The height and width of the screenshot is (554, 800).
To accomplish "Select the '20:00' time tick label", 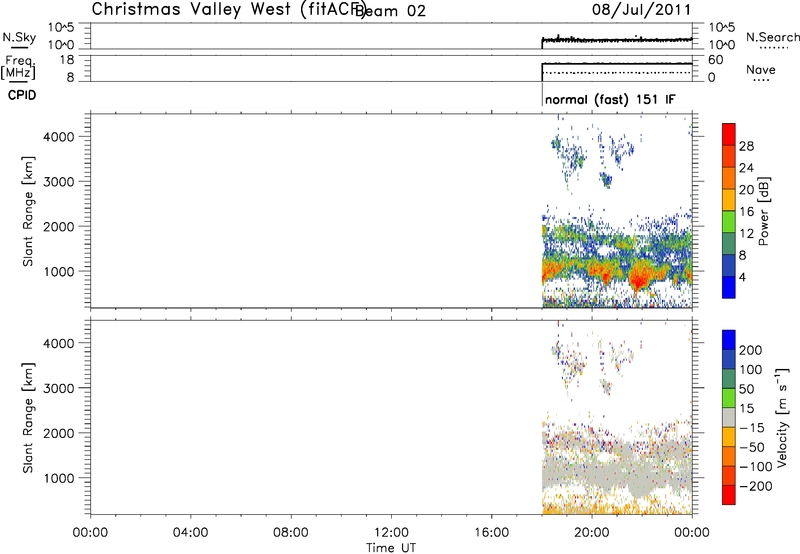I will [x=592, y=533].
